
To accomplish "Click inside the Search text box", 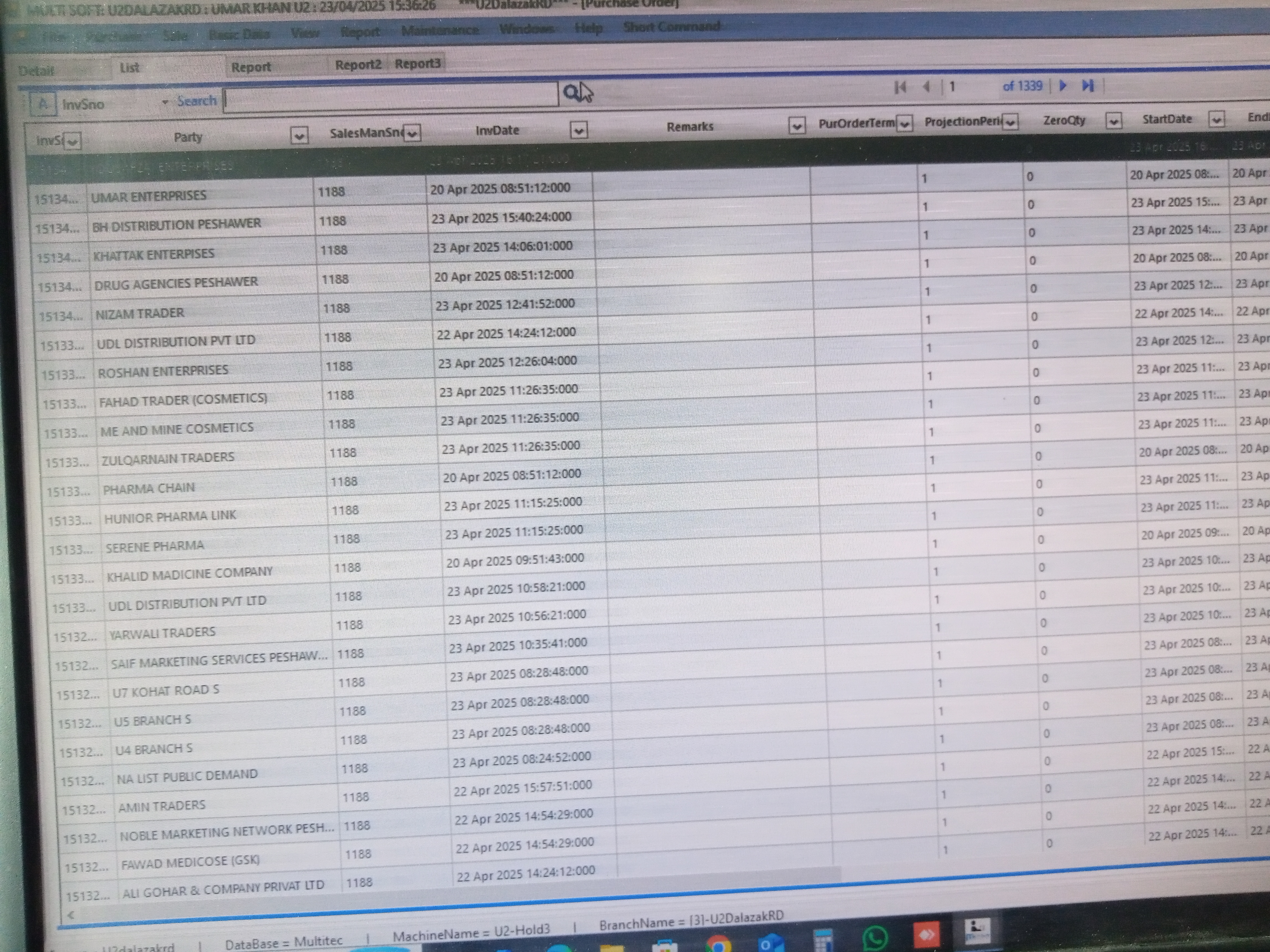I will click(x=391, y=97).
